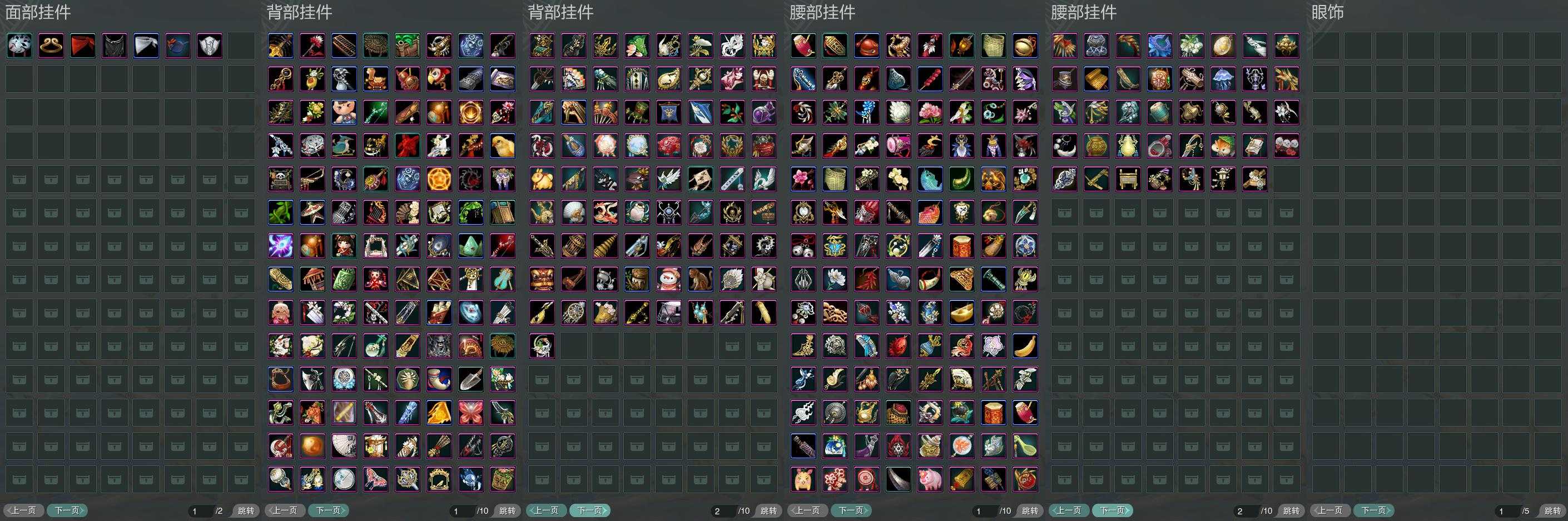The image size is (1568, 521).
Task: Choose the red parrot back accessory
Action: [x=439, y=79]
